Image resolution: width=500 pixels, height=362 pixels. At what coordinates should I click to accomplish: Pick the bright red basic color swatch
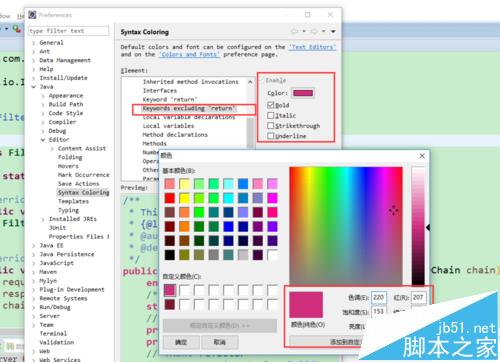click(170, 198)
